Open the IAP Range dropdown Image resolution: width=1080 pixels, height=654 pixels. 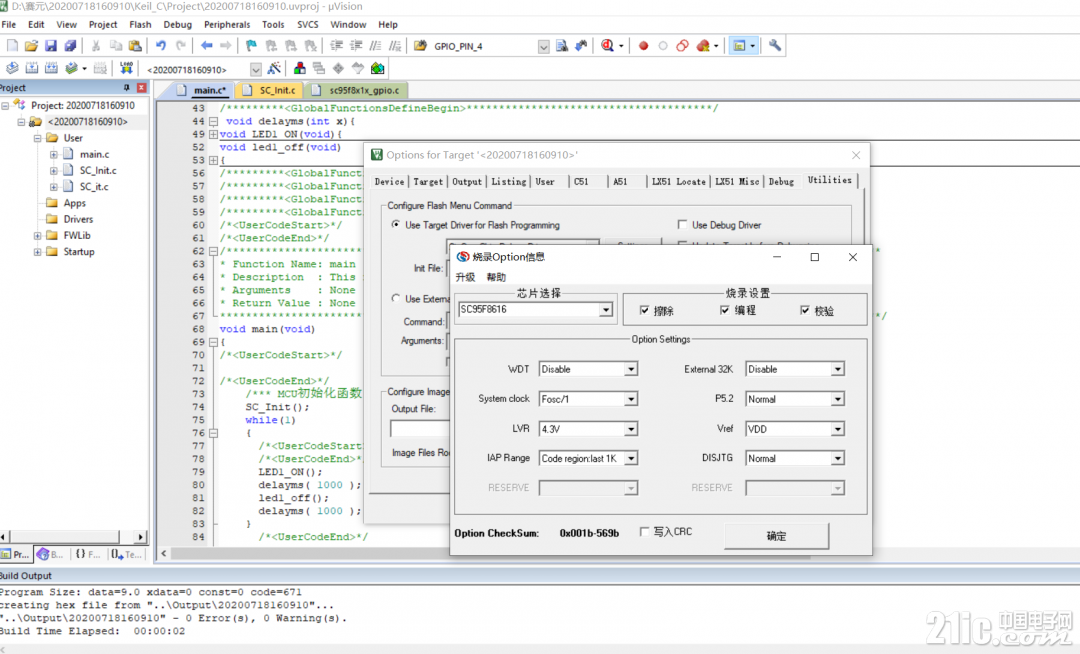click(x=631, y=458)
